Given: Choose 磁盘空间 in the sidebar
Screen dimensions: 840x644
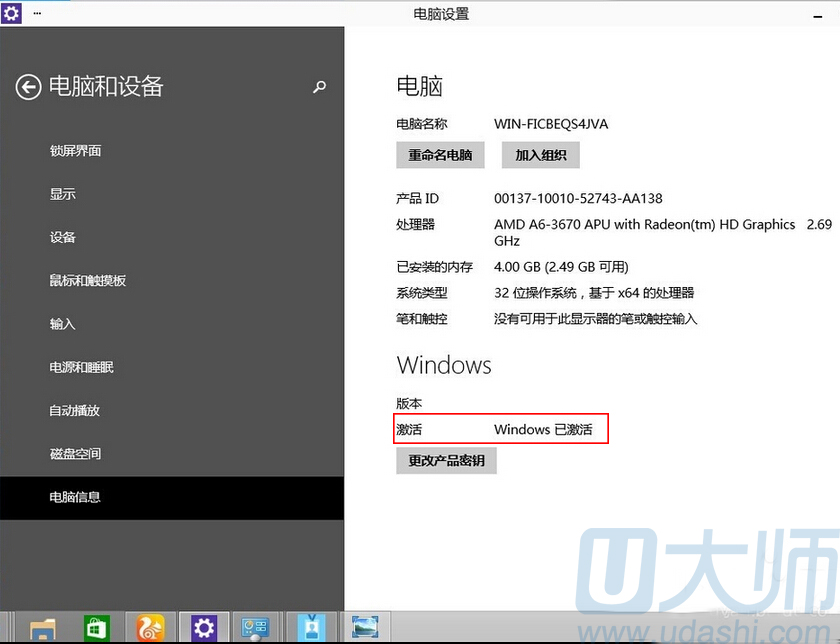Looking at the screenshot, I should point(75,453).
